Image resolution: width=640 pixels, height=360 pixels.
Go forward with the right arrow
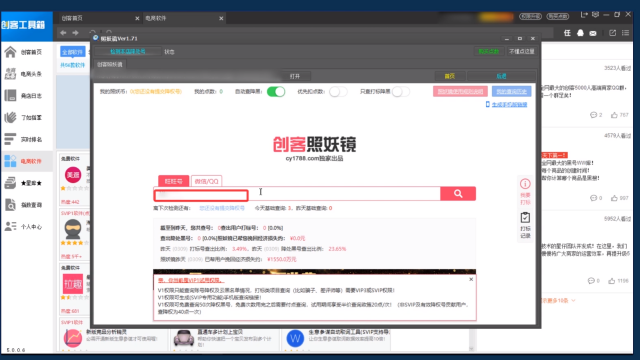point(76,33)
